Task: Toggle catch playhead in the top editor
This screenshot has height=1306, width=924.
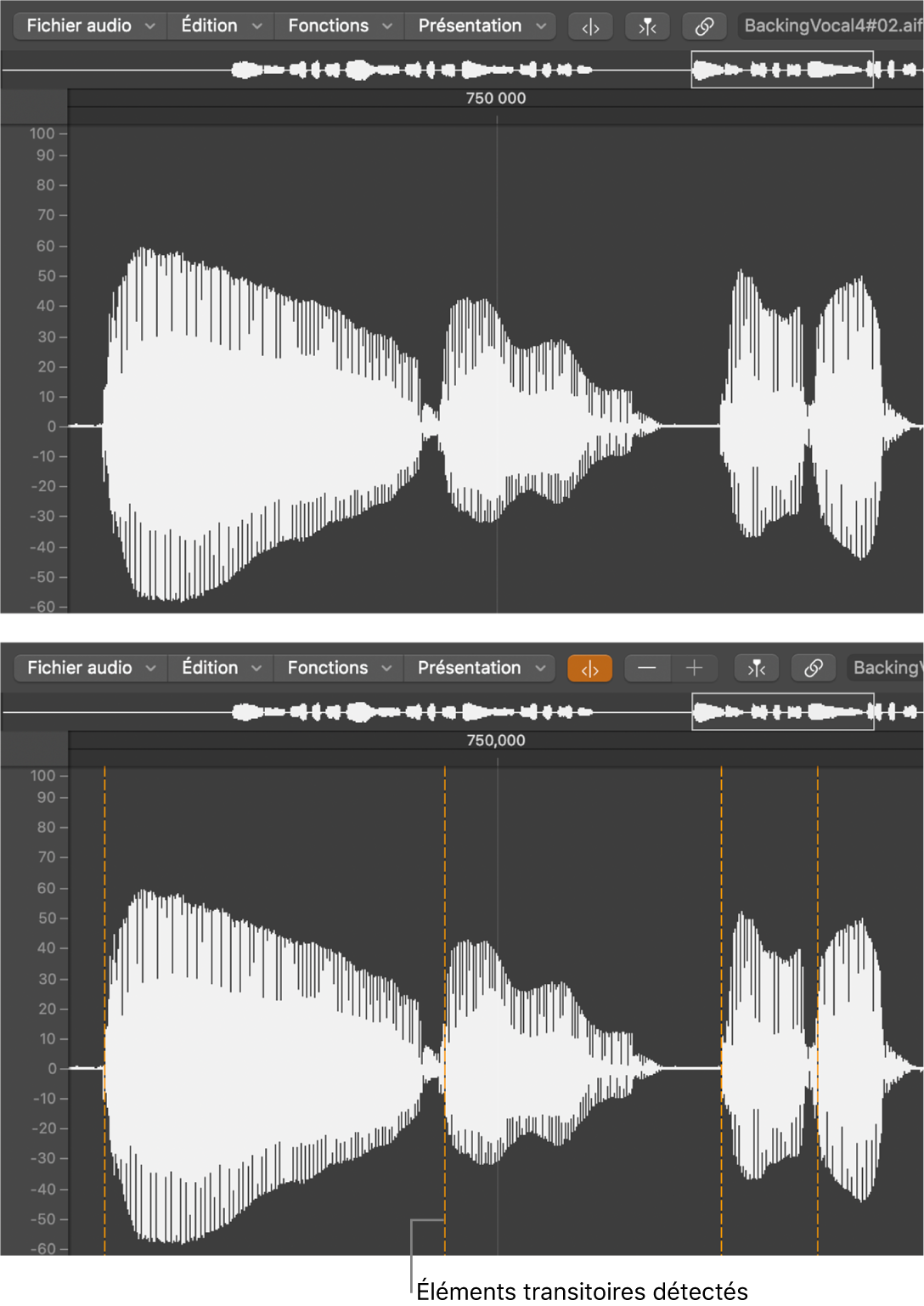Action: (647, 25)
